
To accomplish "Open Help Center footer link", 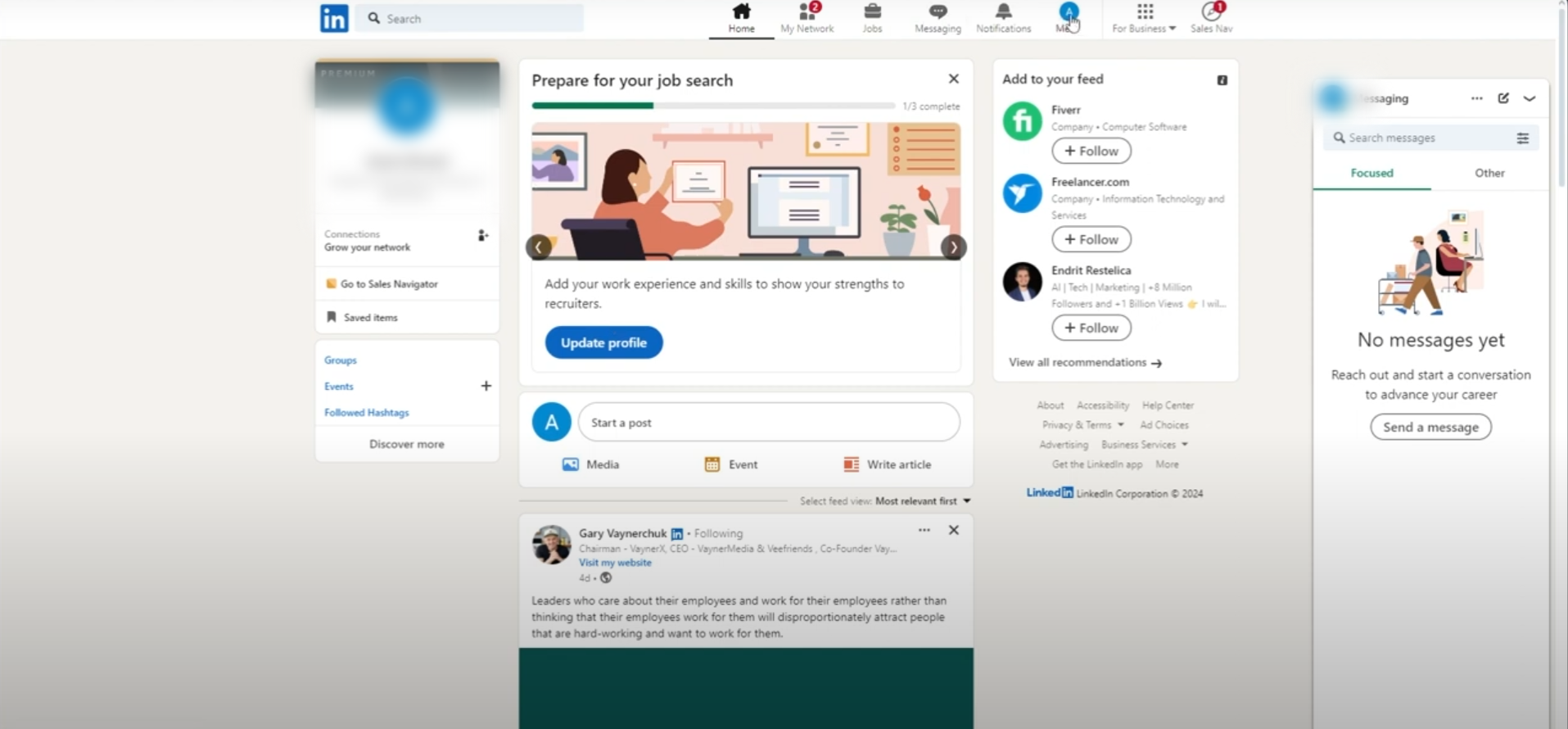I will [1168, 405].
